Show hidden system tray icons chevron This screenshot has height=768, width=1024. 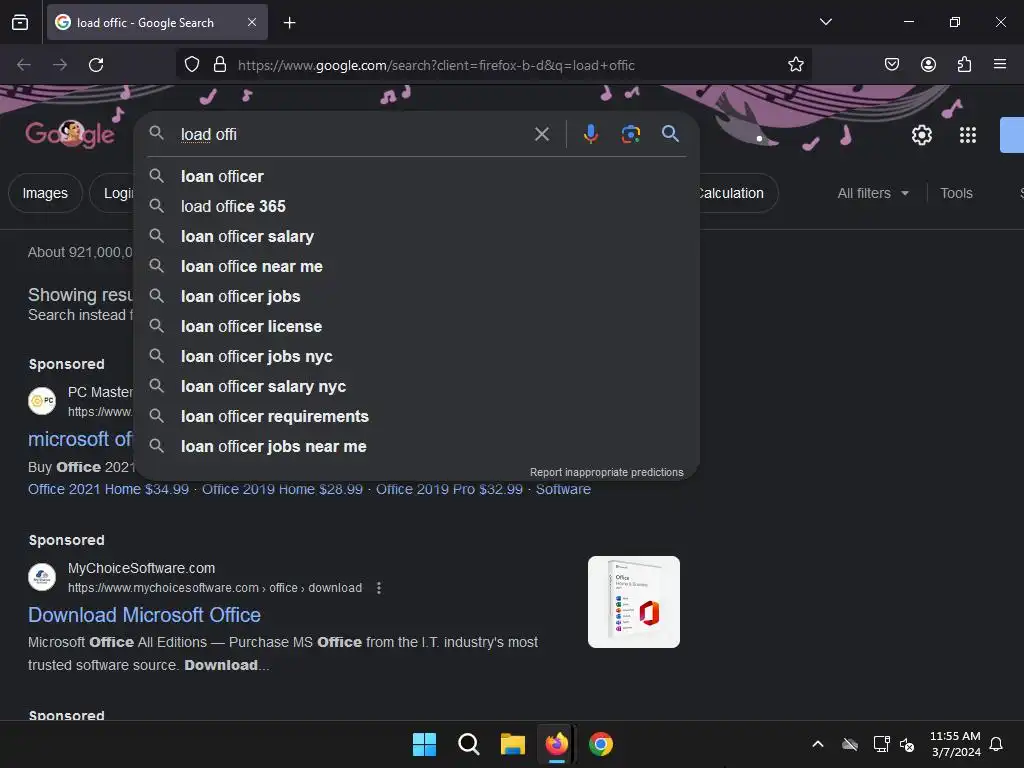(818, 744)
